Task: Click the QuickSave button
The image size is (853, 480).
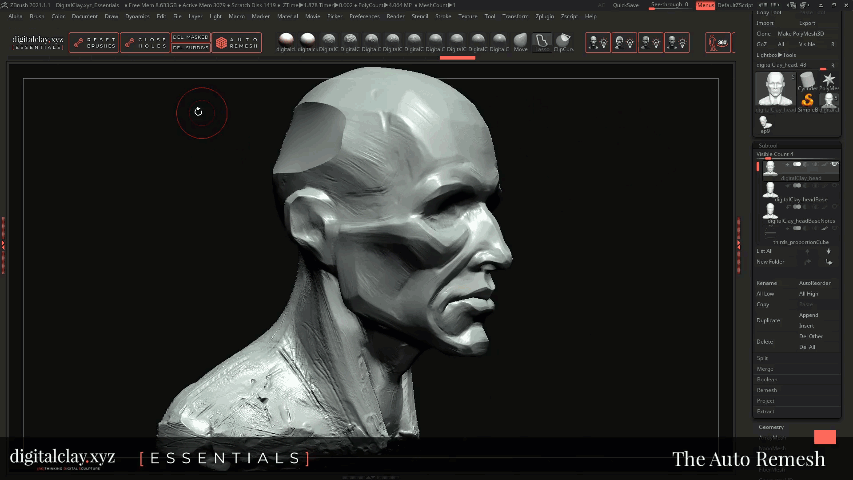Action: click(x=626, y=5)
